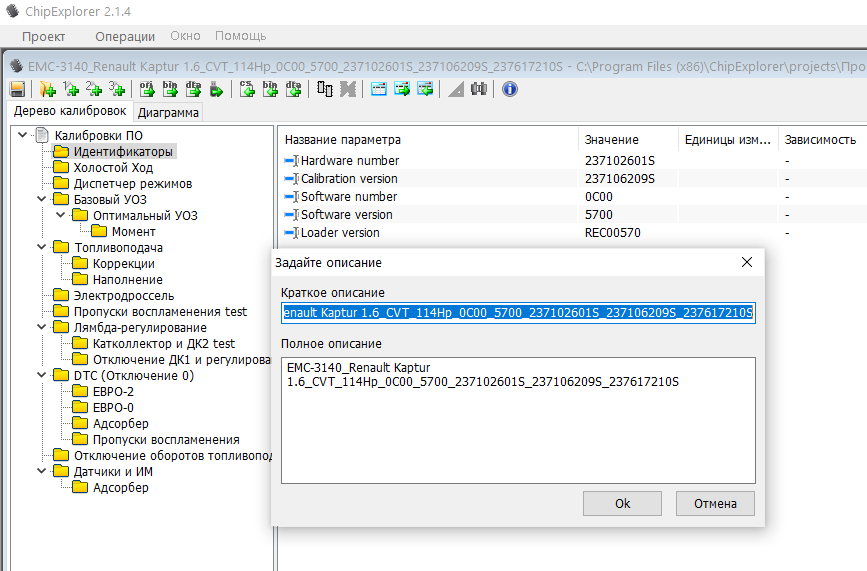The width and height of the screenshot is (867, 571).
Task: Click the binoculars search icon
Action: [479, 89]
